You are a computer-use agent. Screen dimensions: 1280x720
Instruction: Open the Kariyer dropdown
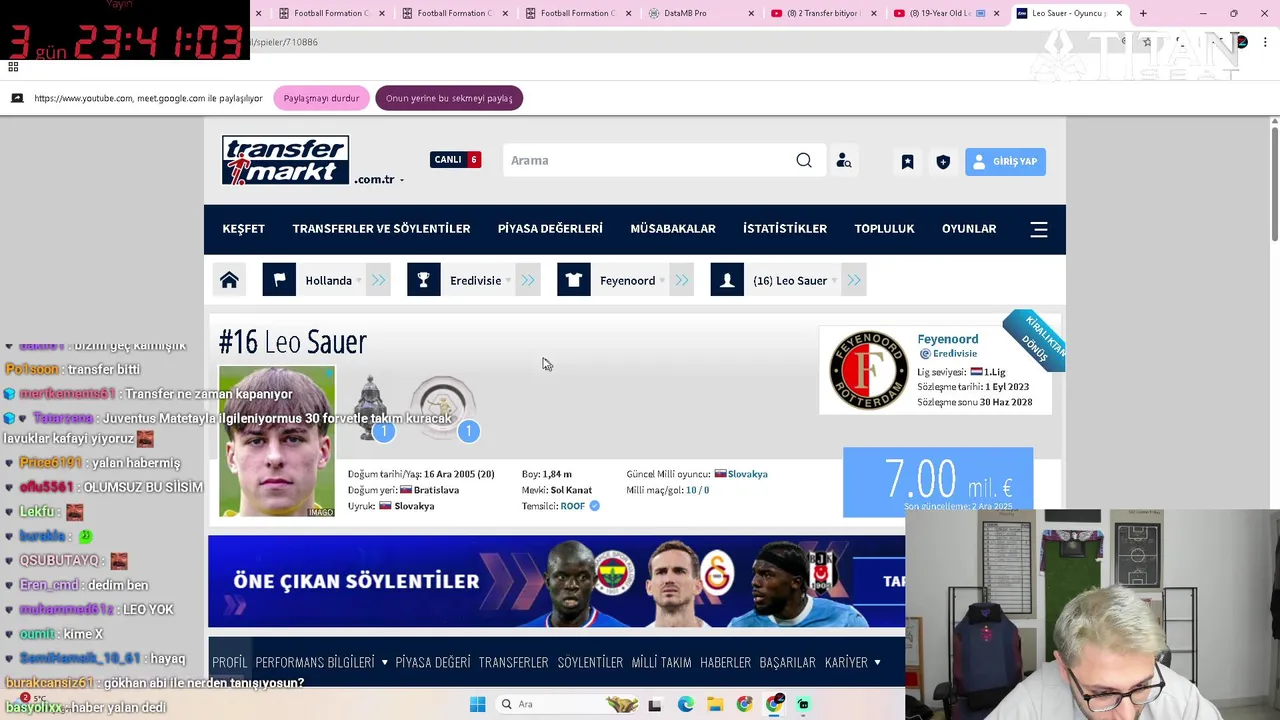(853, 662)
